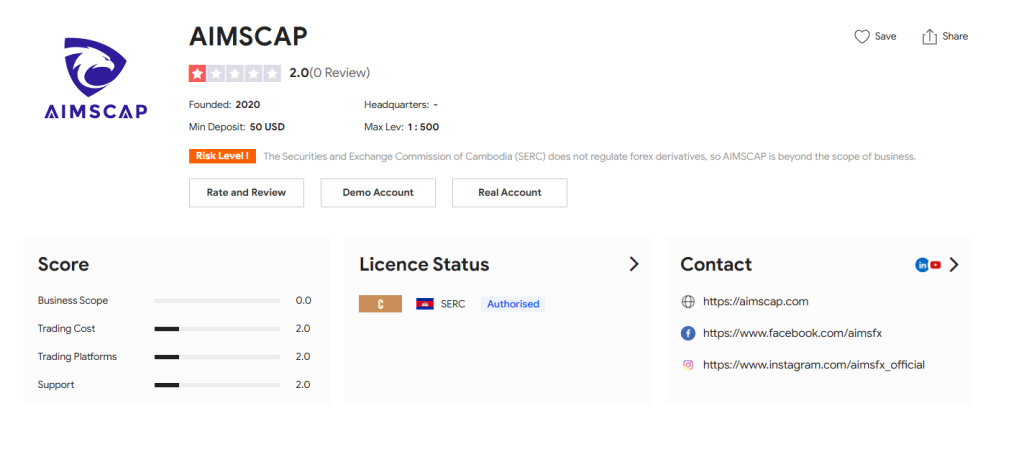1024x460 pixels.
Task: Click the Save heart icon
Action: (x=862, y=37)
